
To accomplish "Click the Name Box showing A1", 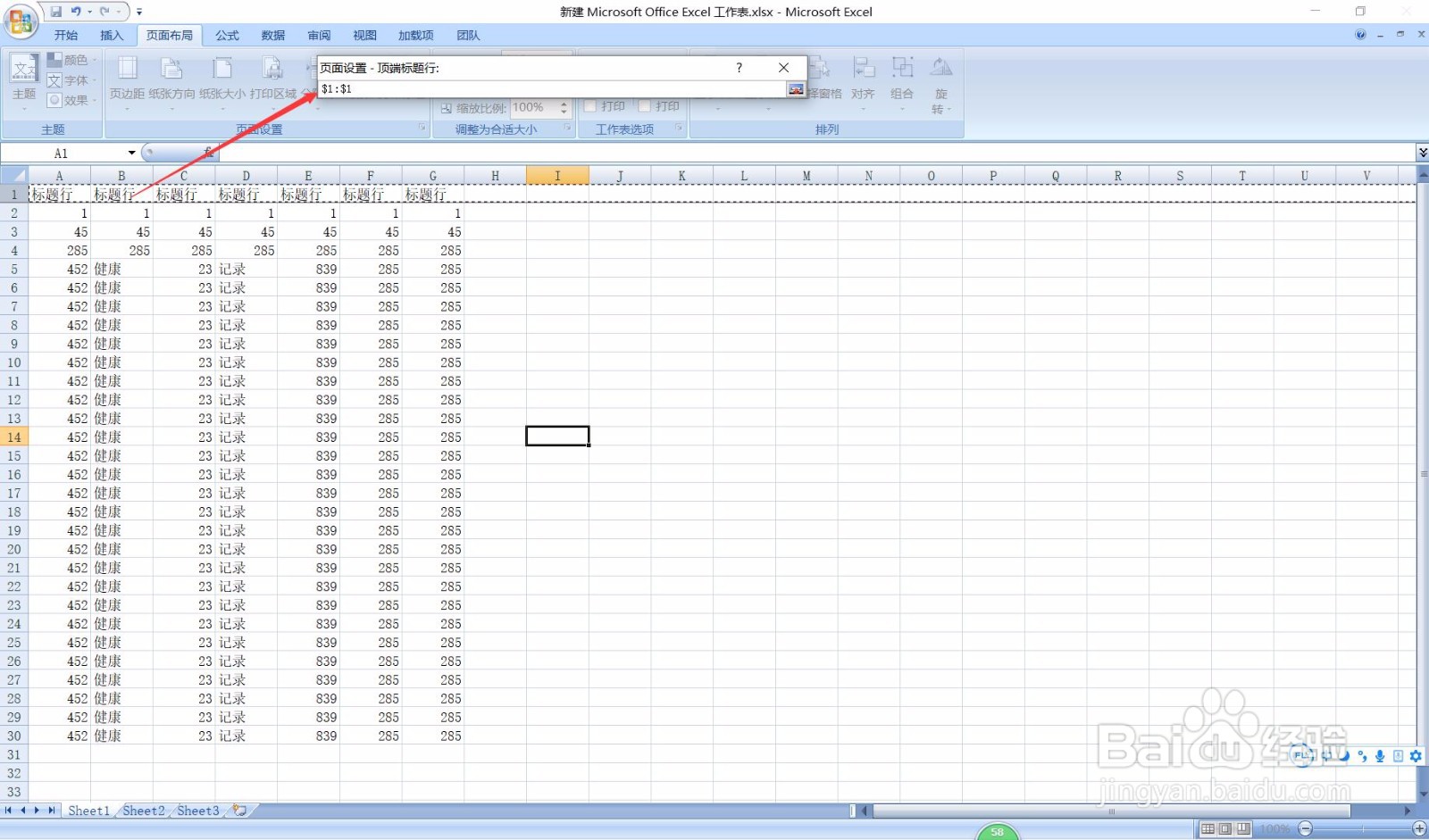I will [63, 154].
